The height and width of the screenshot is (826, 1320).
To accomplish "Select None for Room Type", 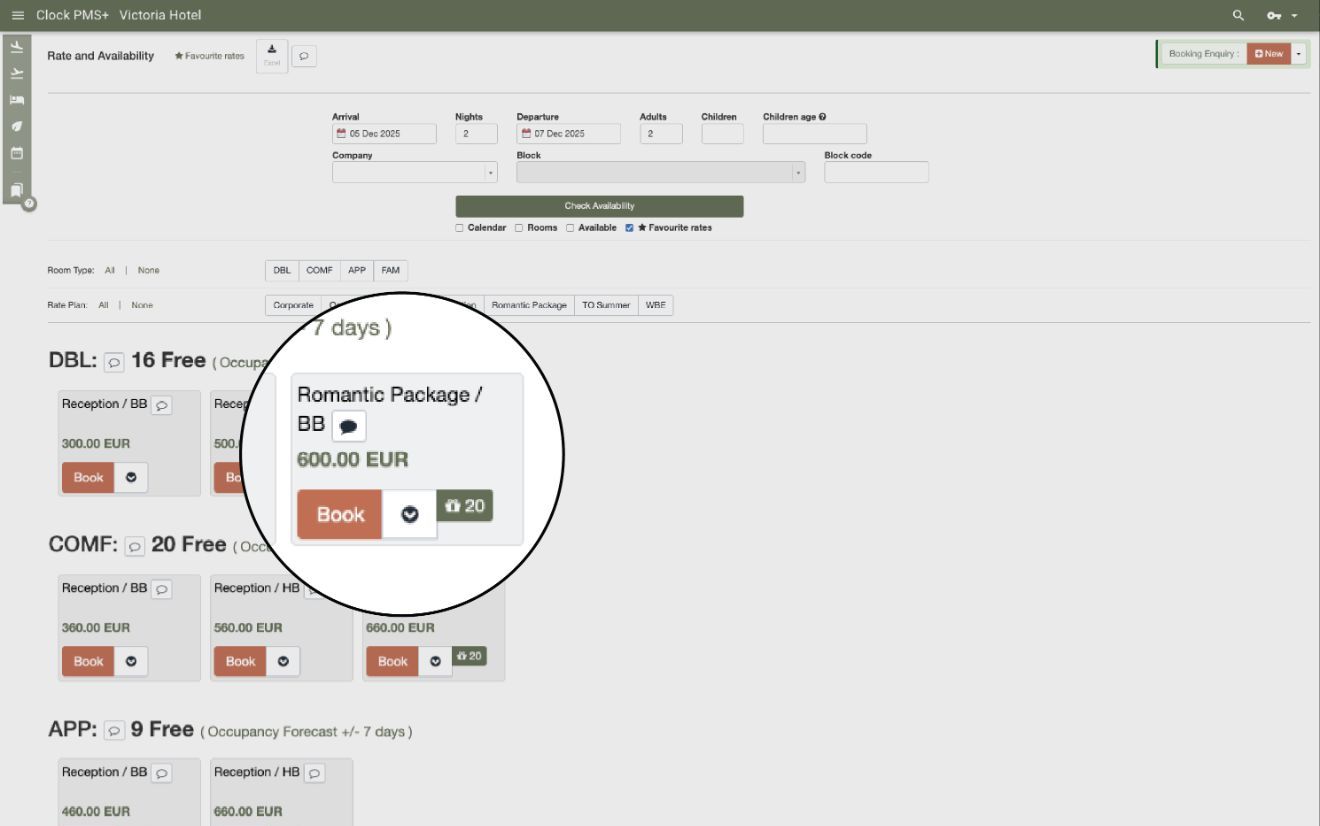I will (148, 270).
